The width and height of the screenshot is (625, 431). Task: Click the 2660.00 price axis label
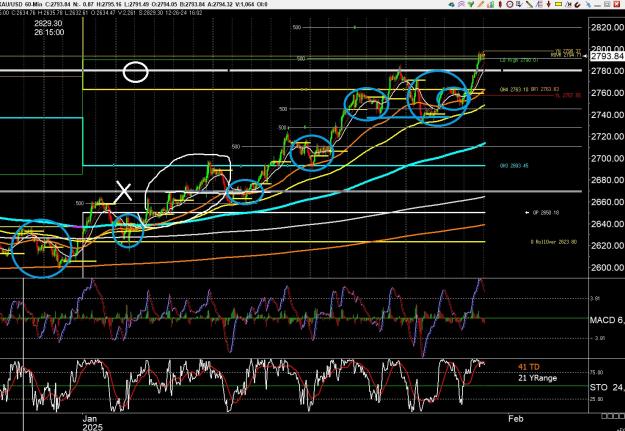pos(607,202)
